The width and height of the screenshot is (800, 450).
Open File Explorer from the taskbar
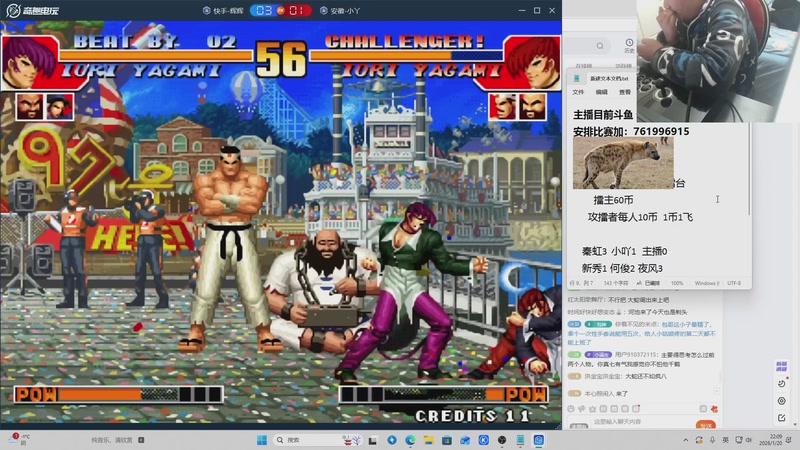pyautogui.click(x=429, y=440)
